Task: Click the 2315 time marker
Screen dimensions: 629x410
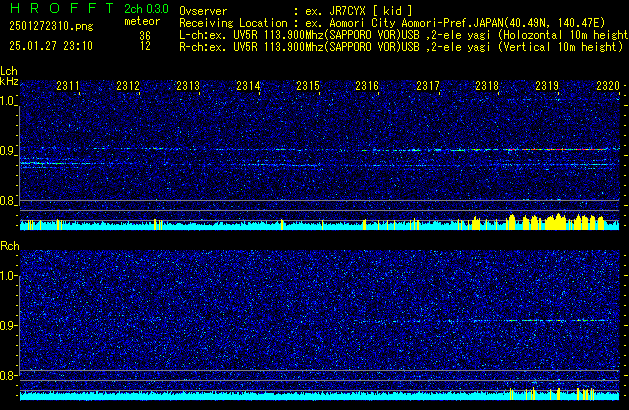Action: (x=308, y=86)
